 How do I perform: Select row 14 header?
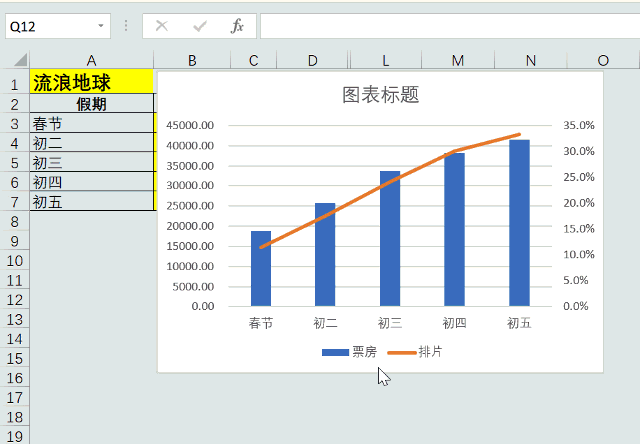tap(15, 339)
